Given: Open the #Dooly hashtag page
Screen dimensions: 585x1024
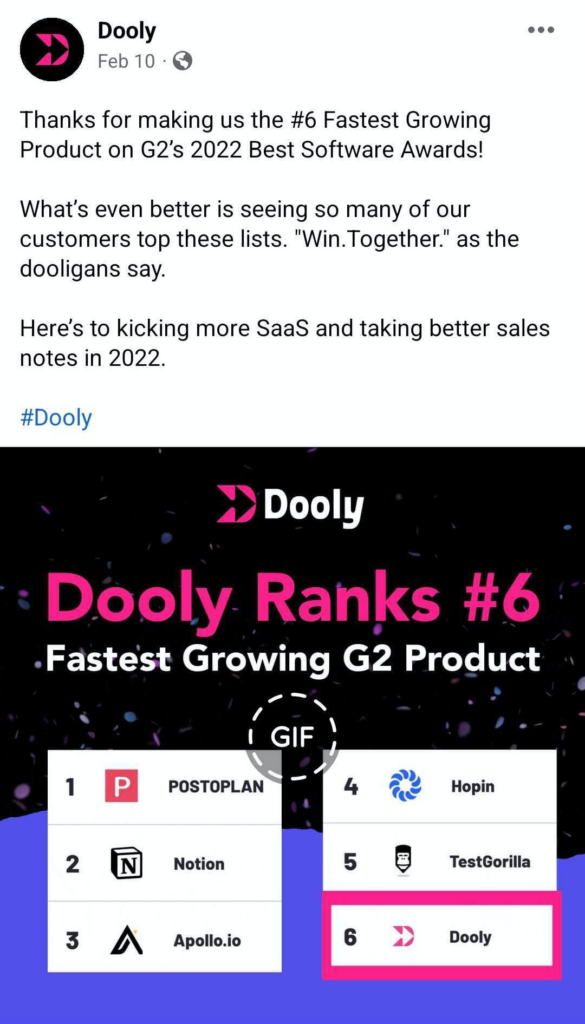Looking at the screenshot, I should coord(55,417).
